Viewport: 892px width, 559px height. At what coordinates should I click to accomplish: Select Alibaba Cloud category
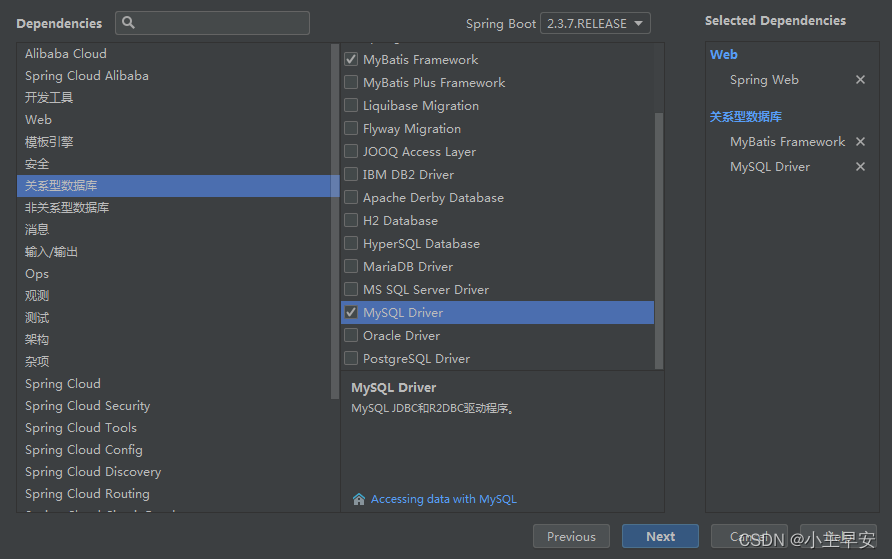pyautogui.click(x=174, y=53)
